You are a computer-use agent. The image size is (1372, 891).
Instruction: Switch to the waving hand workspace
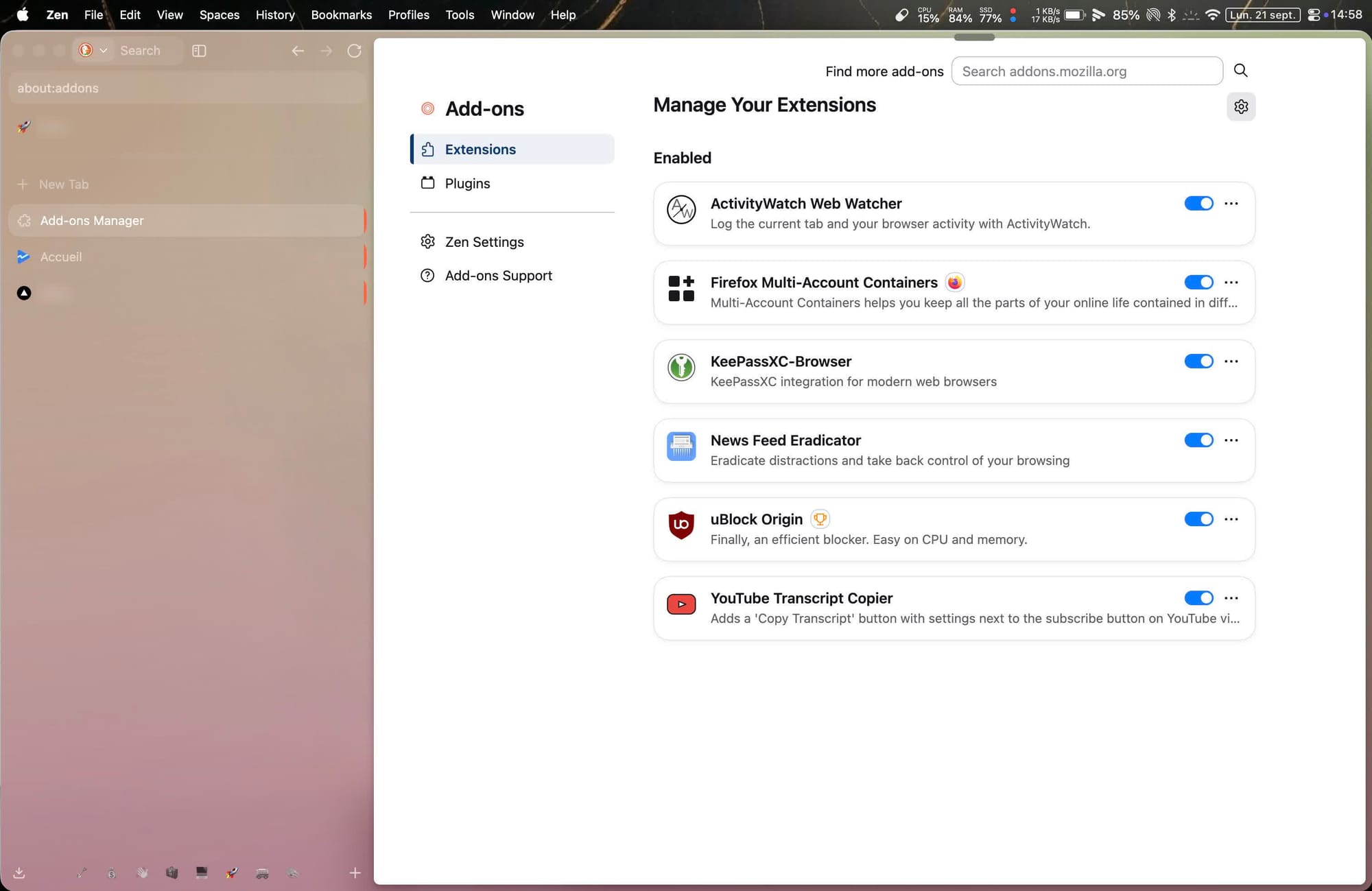[142, 872]
